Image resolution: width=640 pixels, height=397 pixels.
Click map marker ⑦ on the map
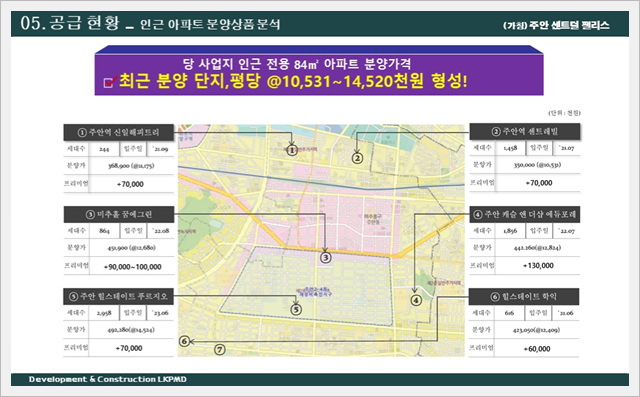[220, 349]
